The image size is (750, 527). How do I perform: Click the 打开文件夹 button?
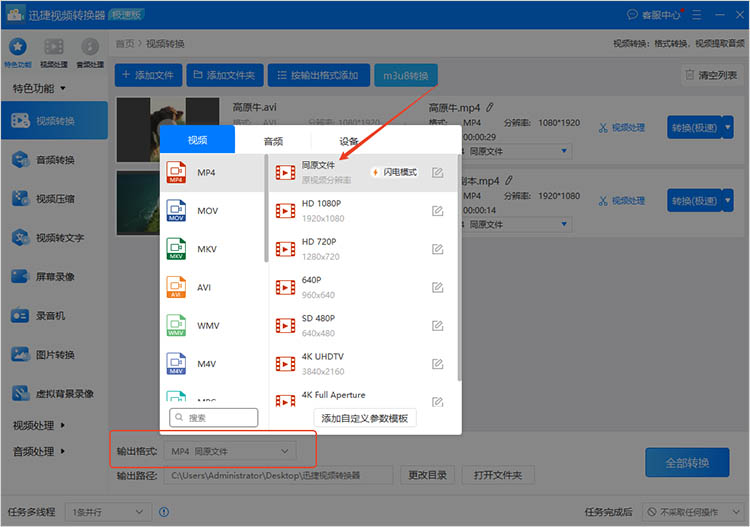(x=497, y=475)
